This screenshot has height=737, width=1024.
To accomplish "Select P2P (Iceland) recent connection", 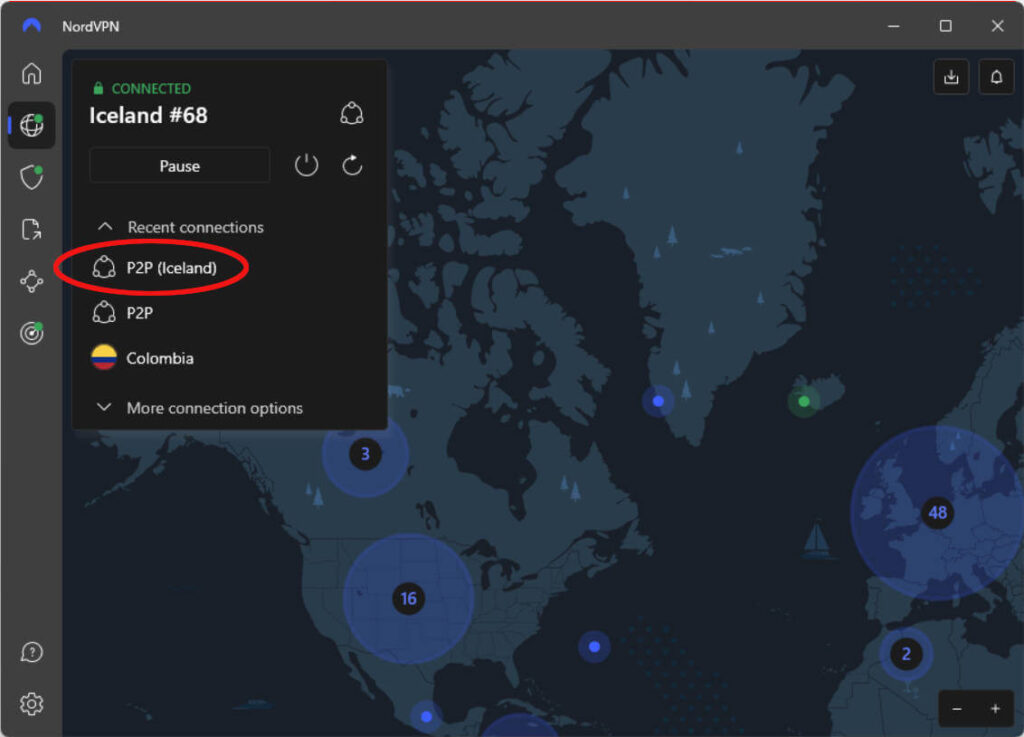I will coord(154,268).
